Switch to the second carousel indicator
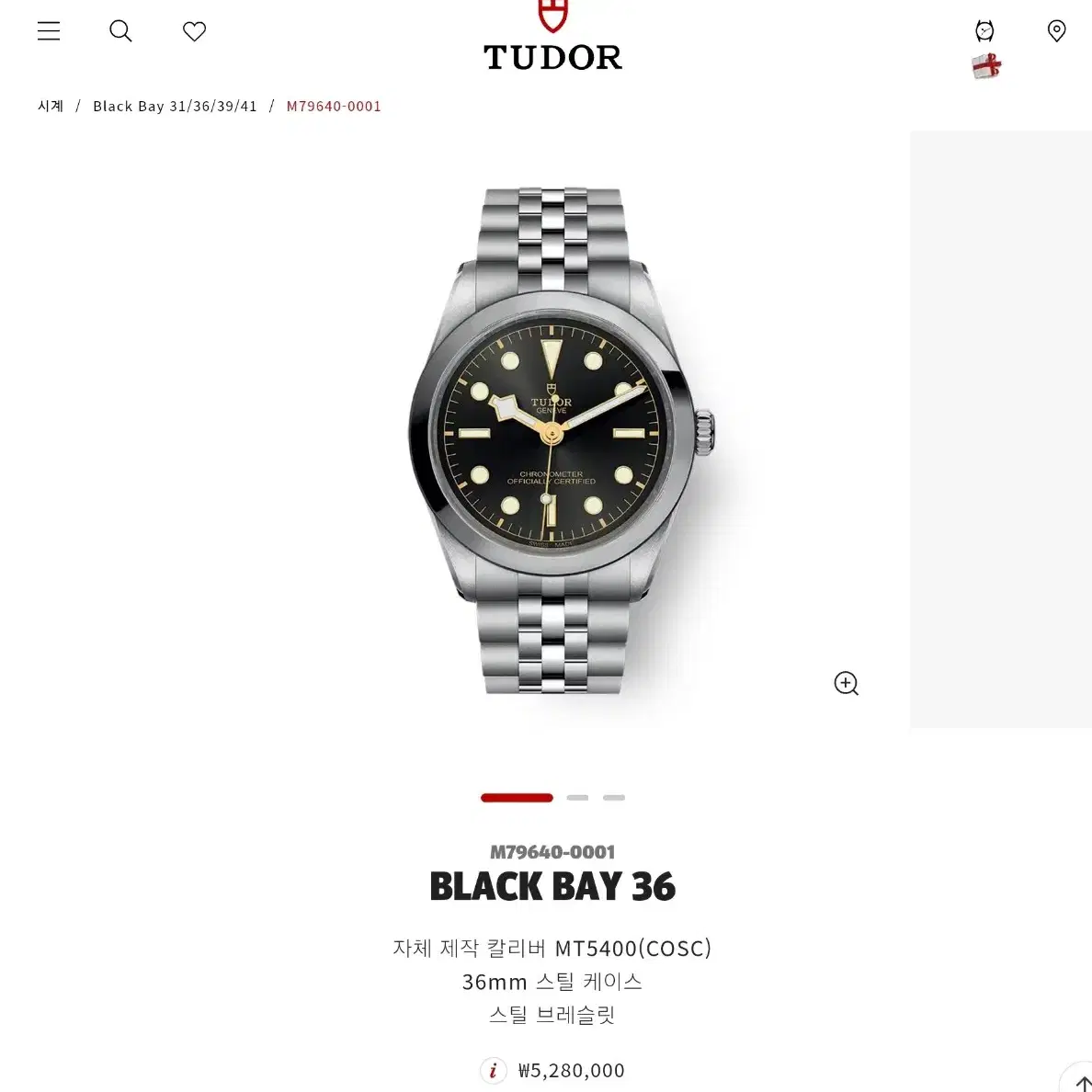Viewport: 1092px width, 1092px height. (x=577, y=798)
